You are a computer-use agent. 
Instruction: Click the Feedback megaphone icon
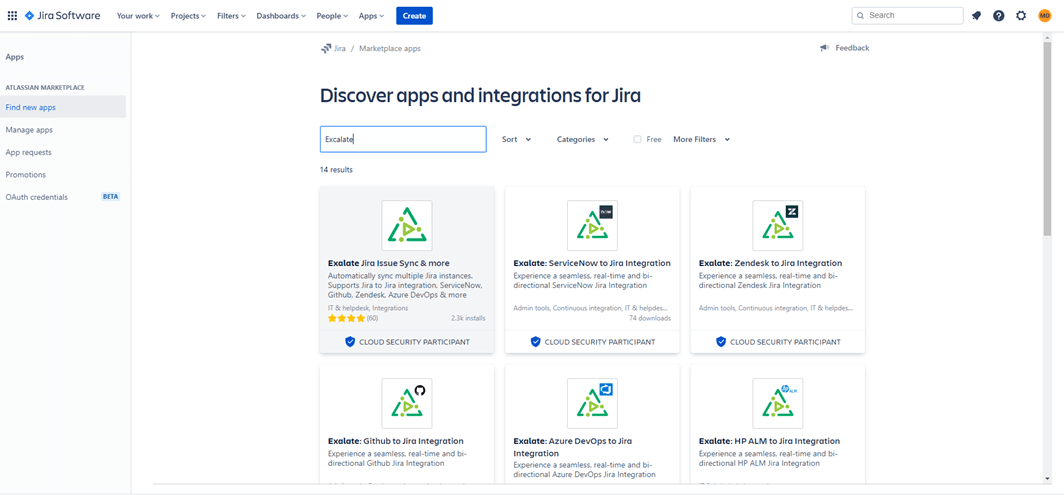click(x=824, y=48)
